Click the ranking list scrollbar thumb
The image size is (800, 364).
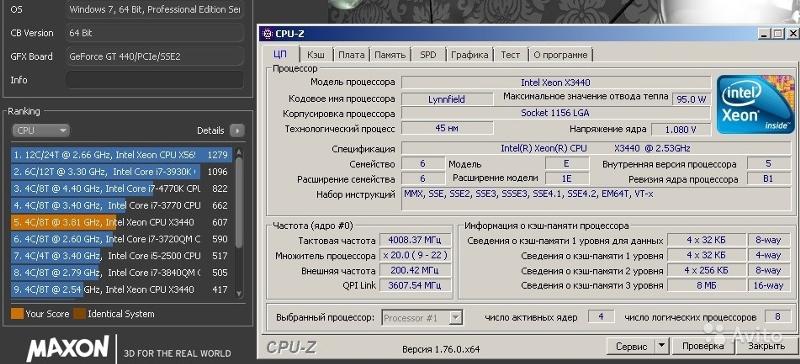pos(239,203)
